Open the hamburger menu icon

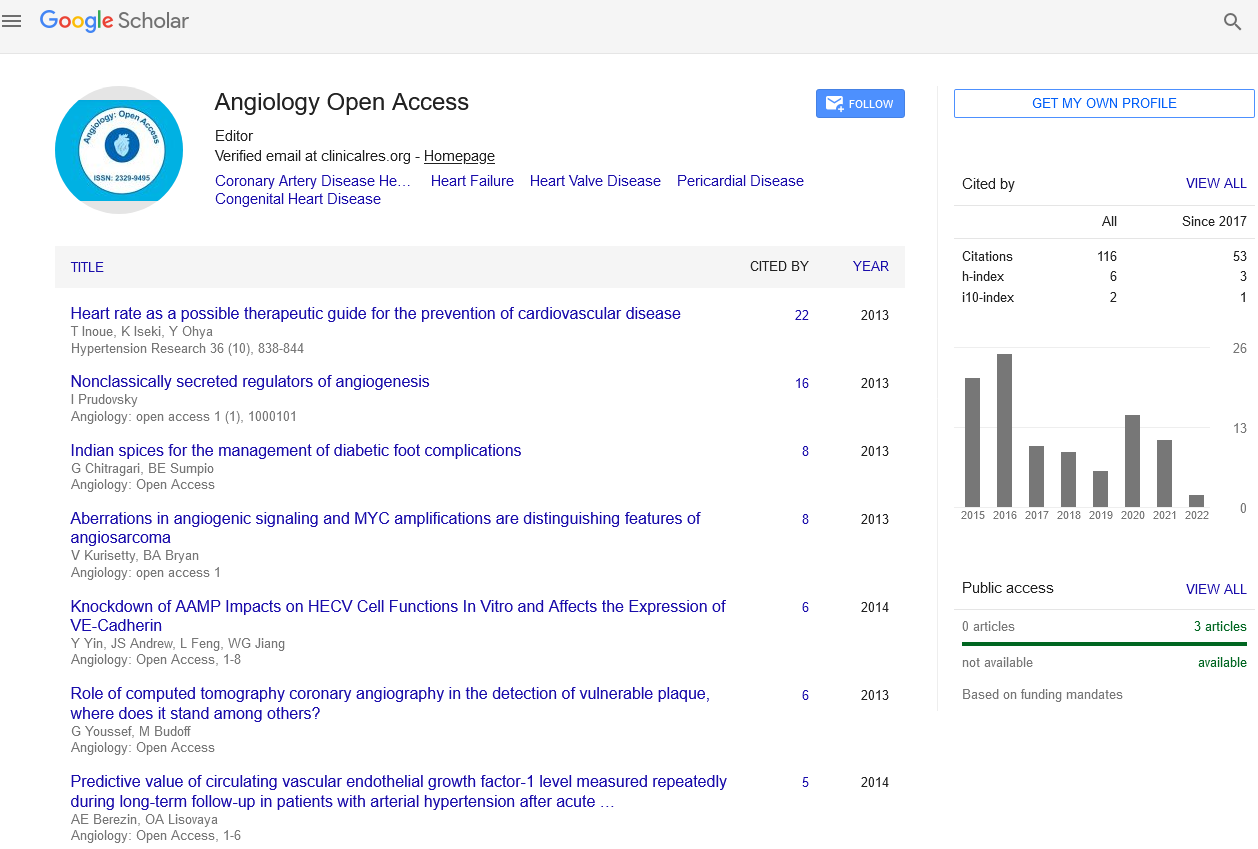pyautogui.click(x=12, y=21)
